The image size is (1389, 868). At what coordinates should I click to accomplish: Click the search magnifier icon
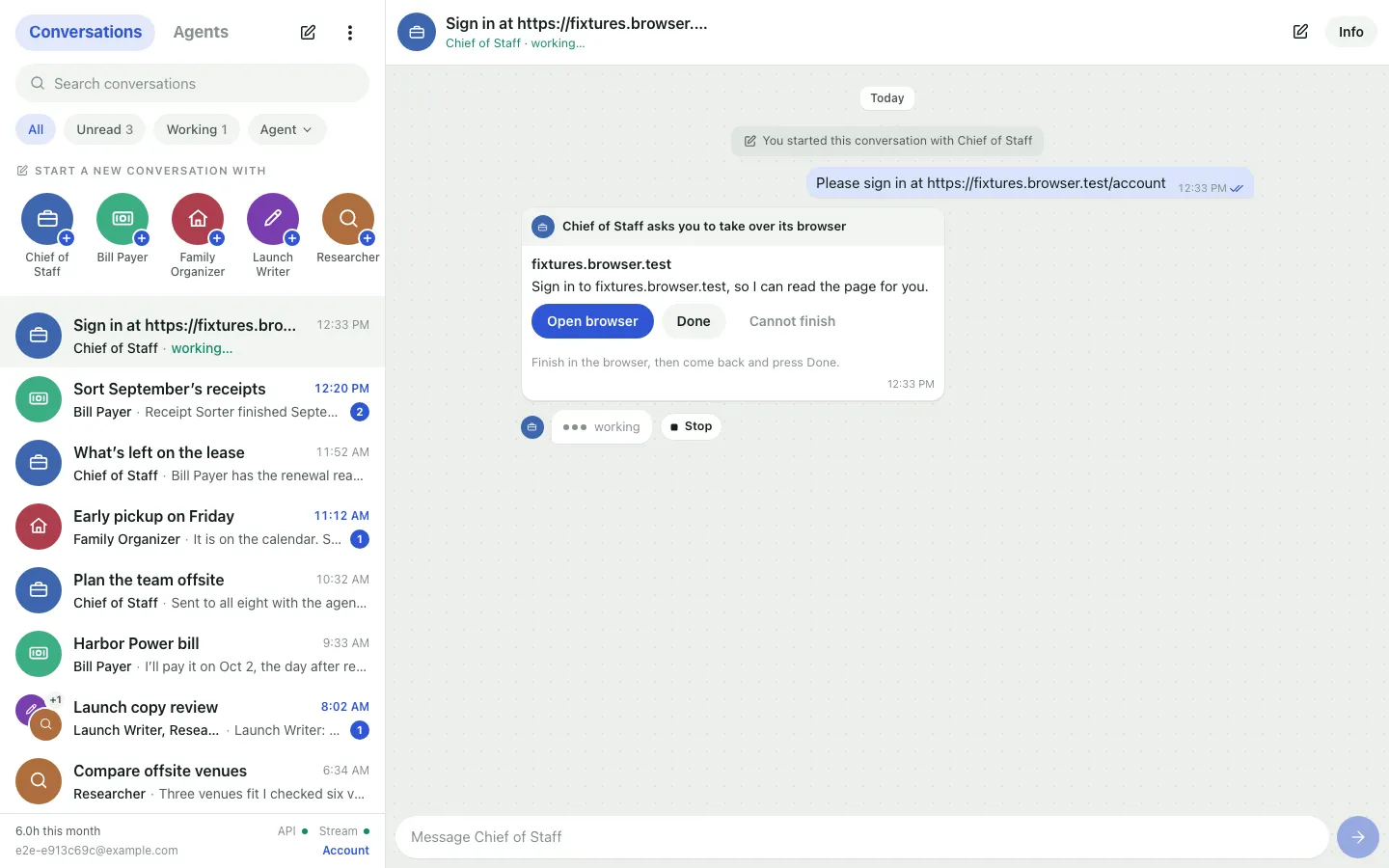coord(38,83)
